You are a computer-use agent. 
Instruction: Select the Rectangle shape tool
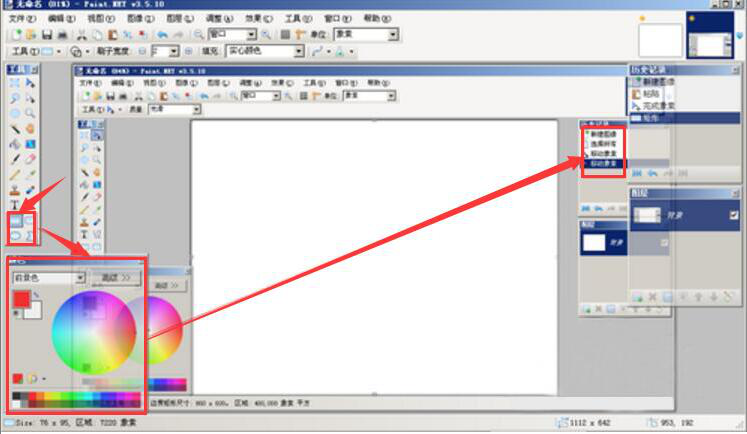16,220
